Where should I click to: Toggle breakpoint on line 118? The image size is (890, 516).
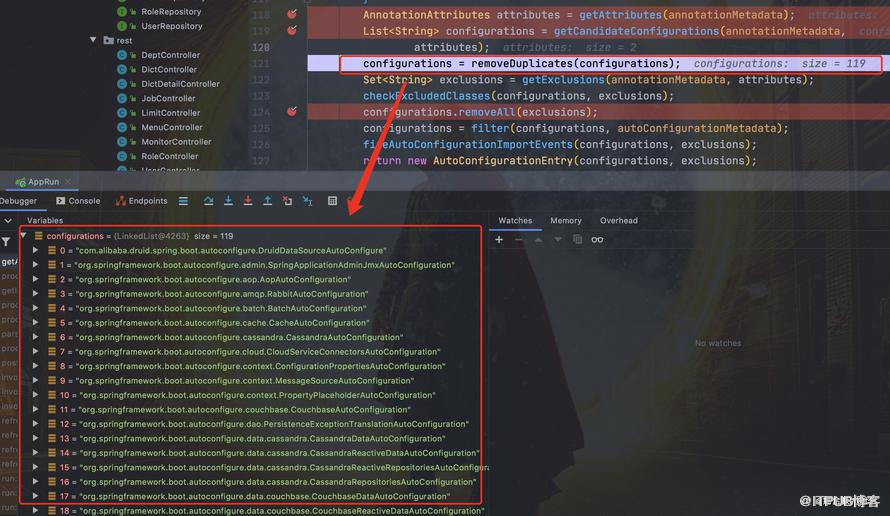(x=292, y=14)
